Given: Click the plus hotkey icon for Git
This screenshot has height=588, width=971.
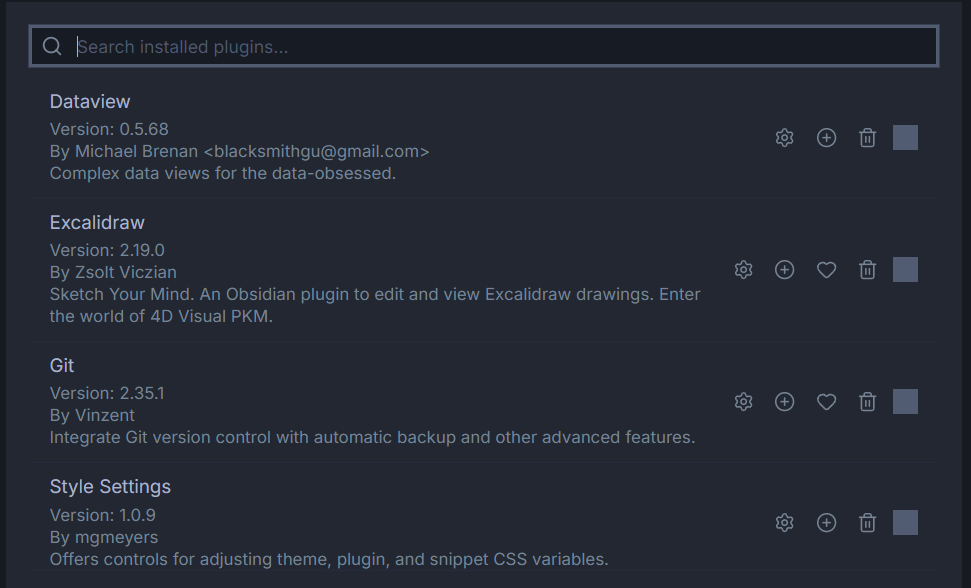Looking at the screenshot, I should click(785, 402).
